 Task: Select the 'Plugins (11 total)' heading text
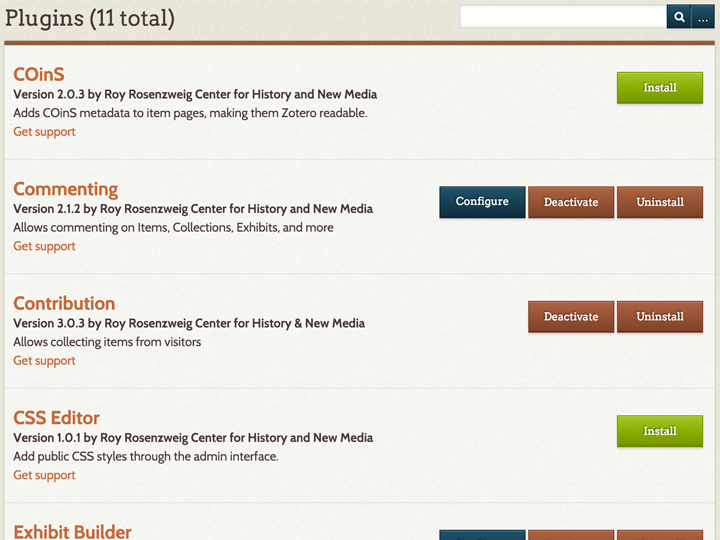(90, 18)
